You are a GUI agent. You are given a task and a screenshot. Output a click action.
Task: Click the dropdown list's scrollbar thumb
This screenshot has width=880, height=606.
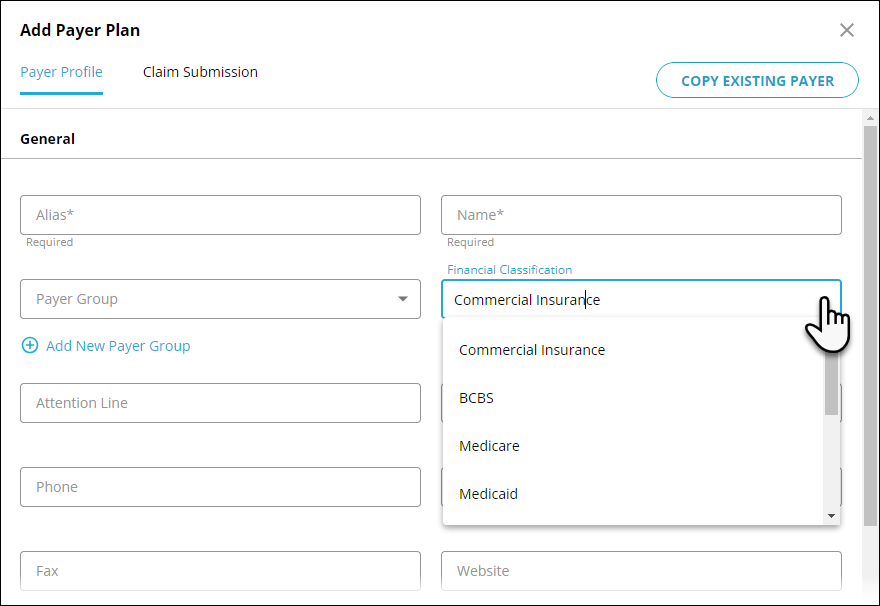[831, 383]
